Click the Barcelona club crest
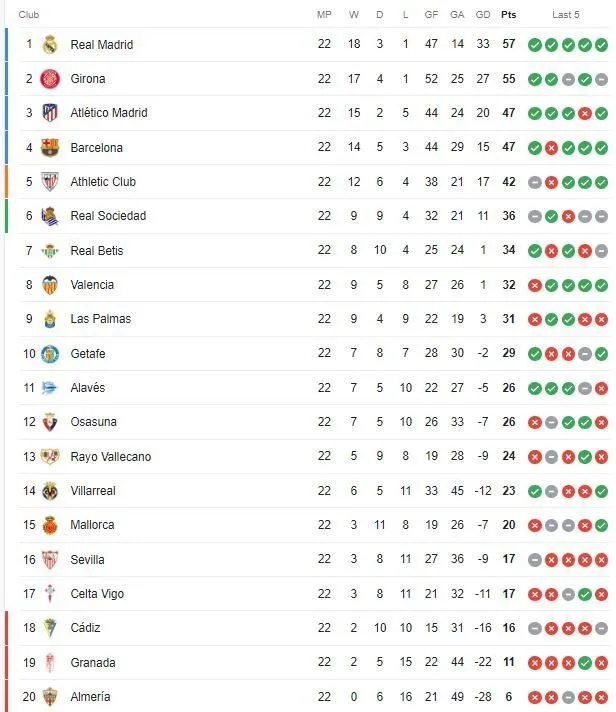Screen dimensions: 616x712 point(50,148)
